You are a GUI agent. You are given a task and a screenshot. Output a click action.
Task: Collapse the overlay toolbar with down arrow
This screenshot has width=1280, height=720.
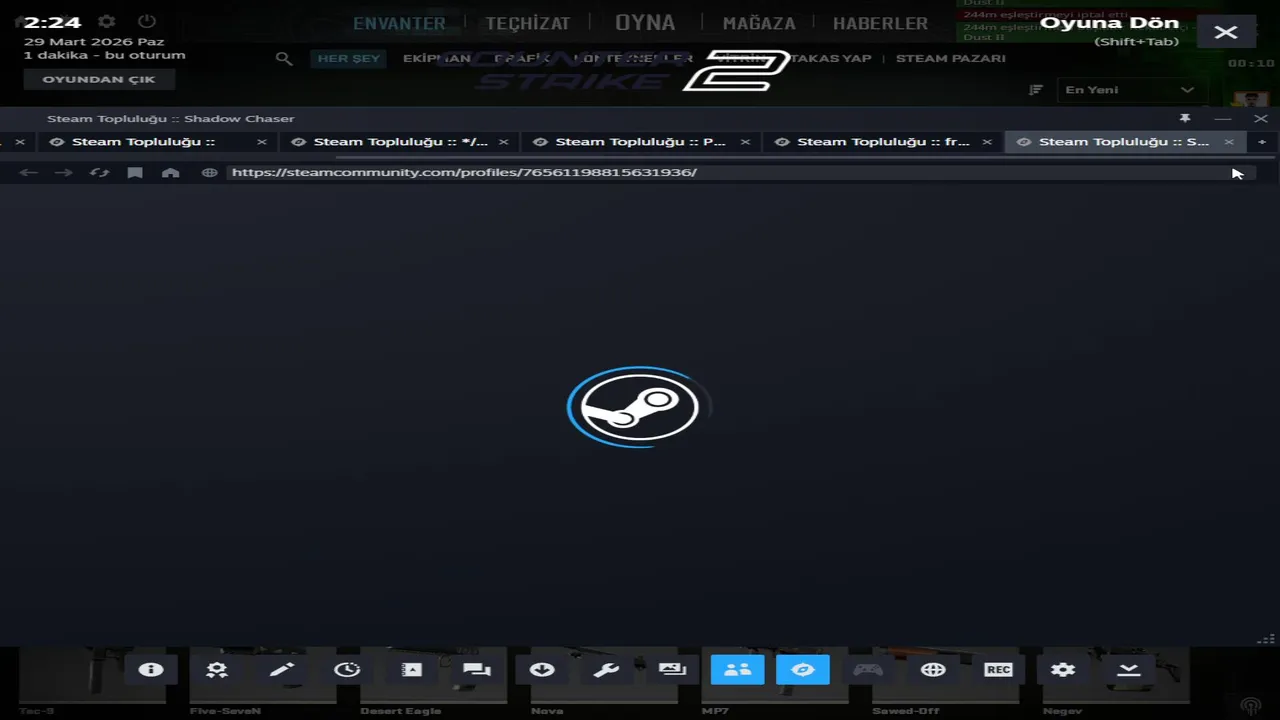[x=1129, y=670]
